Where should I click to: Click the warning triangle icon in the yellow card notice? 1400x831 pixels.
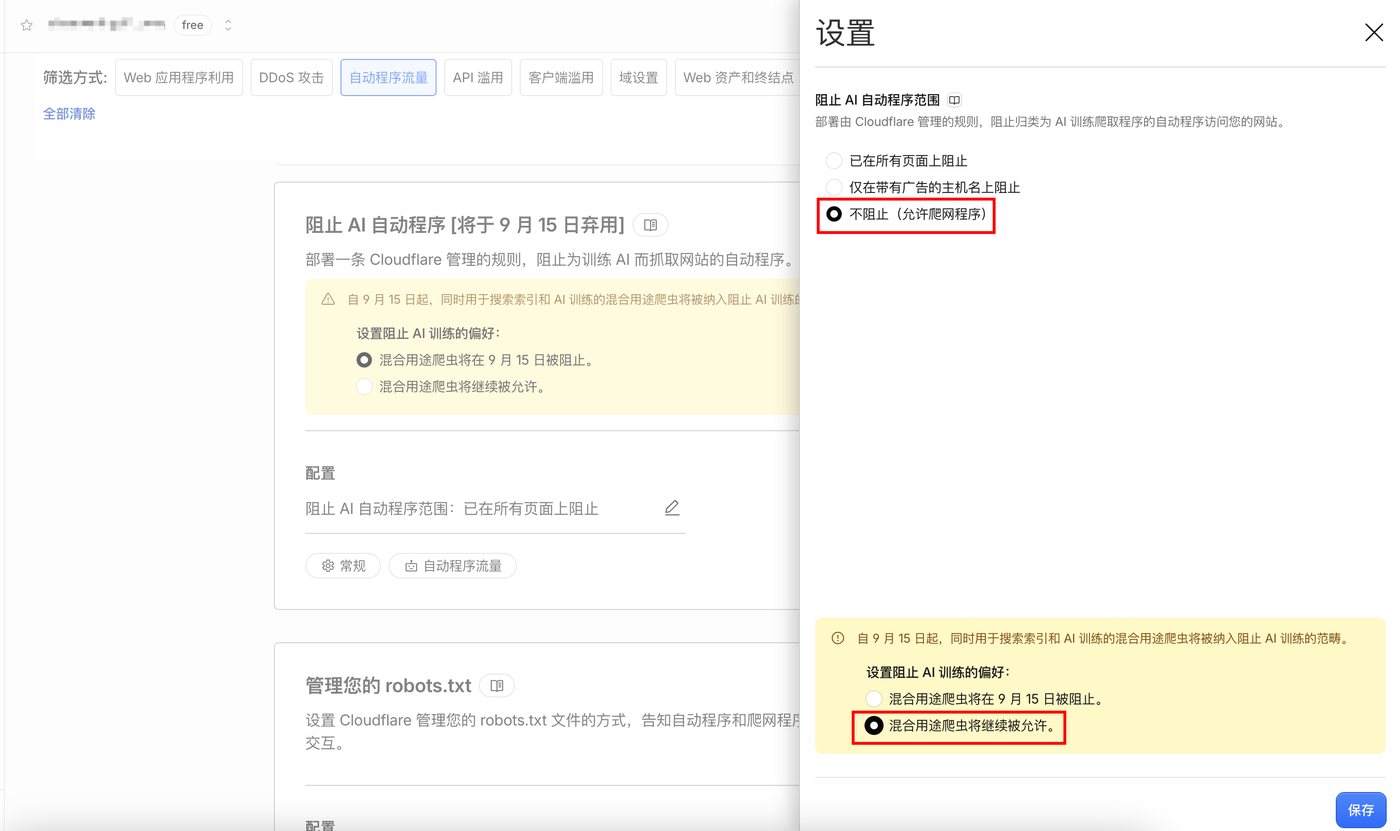pyautogui.click(x=328, y=299)
